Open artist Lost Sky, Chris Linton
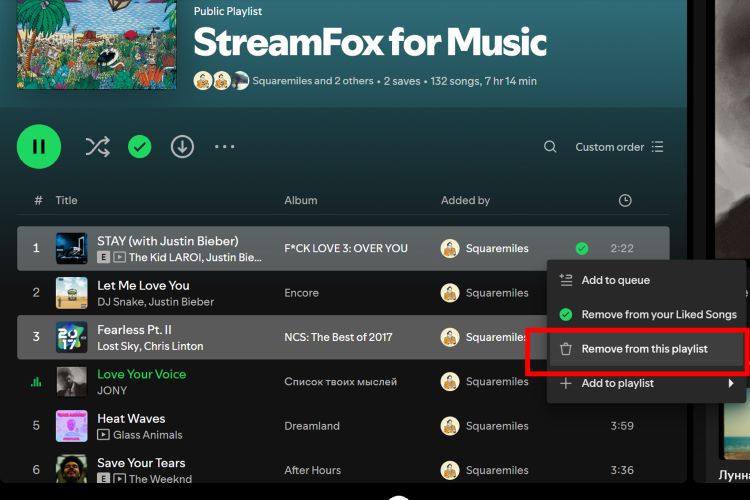This screenshot has height=500, width=750. point(150,346)
